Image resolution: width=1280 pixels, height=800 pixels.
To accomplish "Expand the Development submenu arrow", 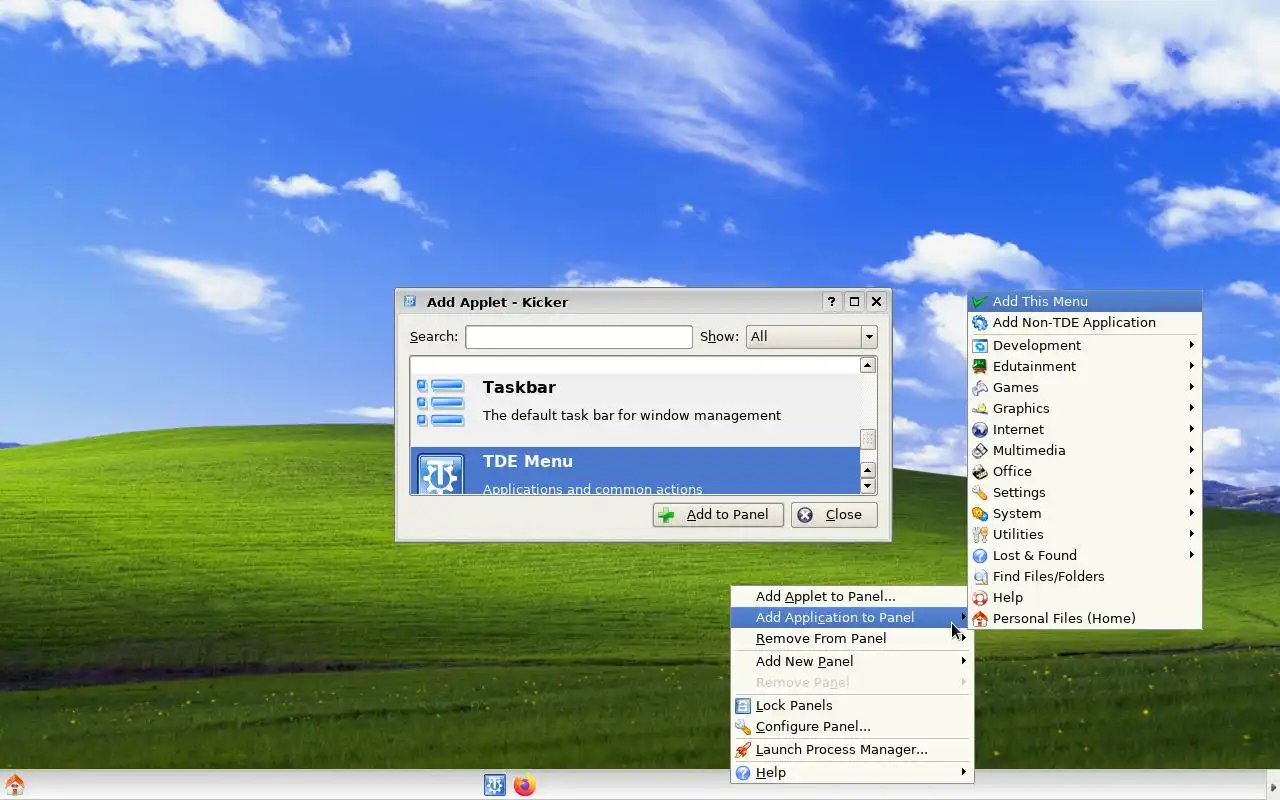I will point(1191,345).
